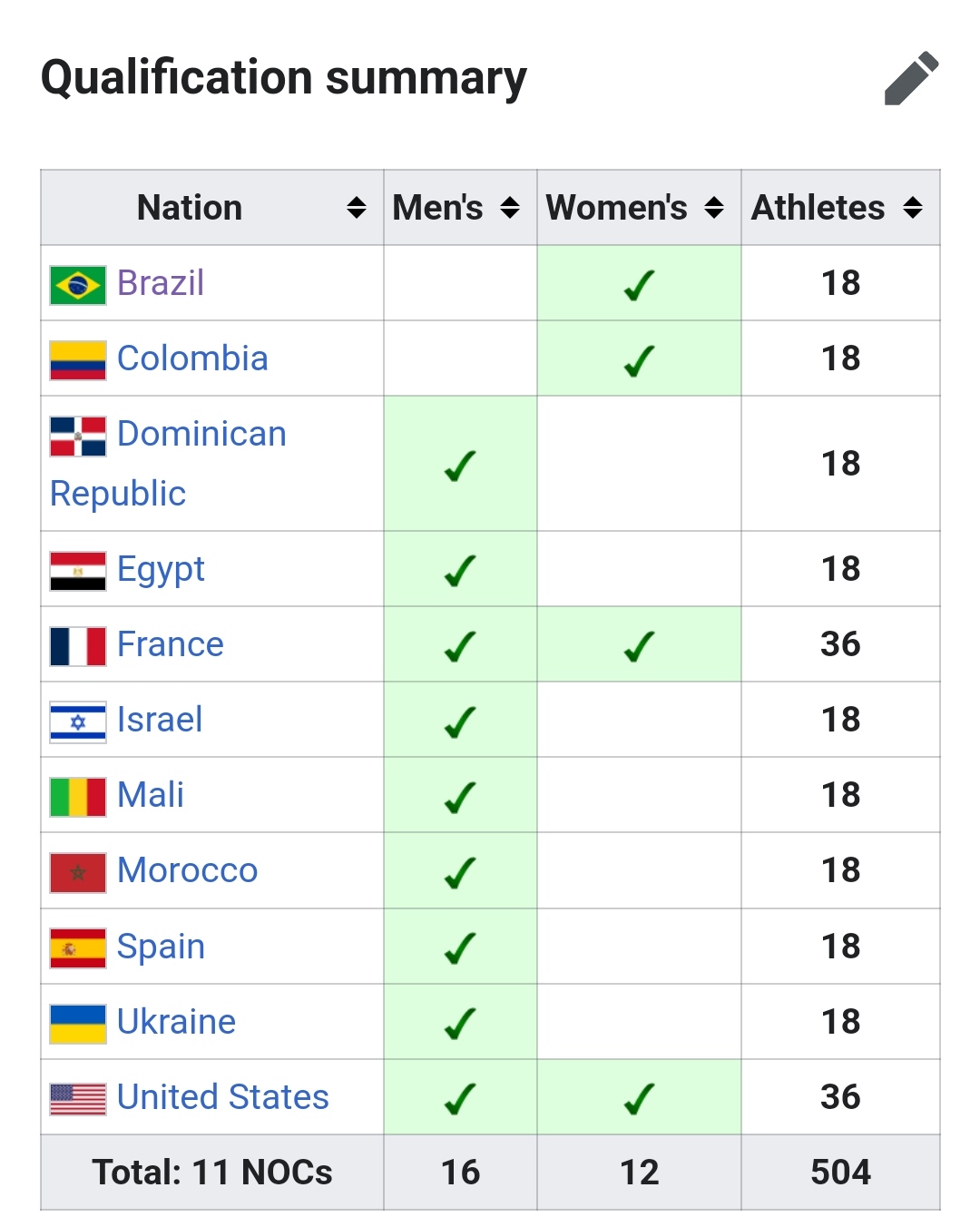
Task: Visit the Ukraine link
Action: [x=177, y=1022]
